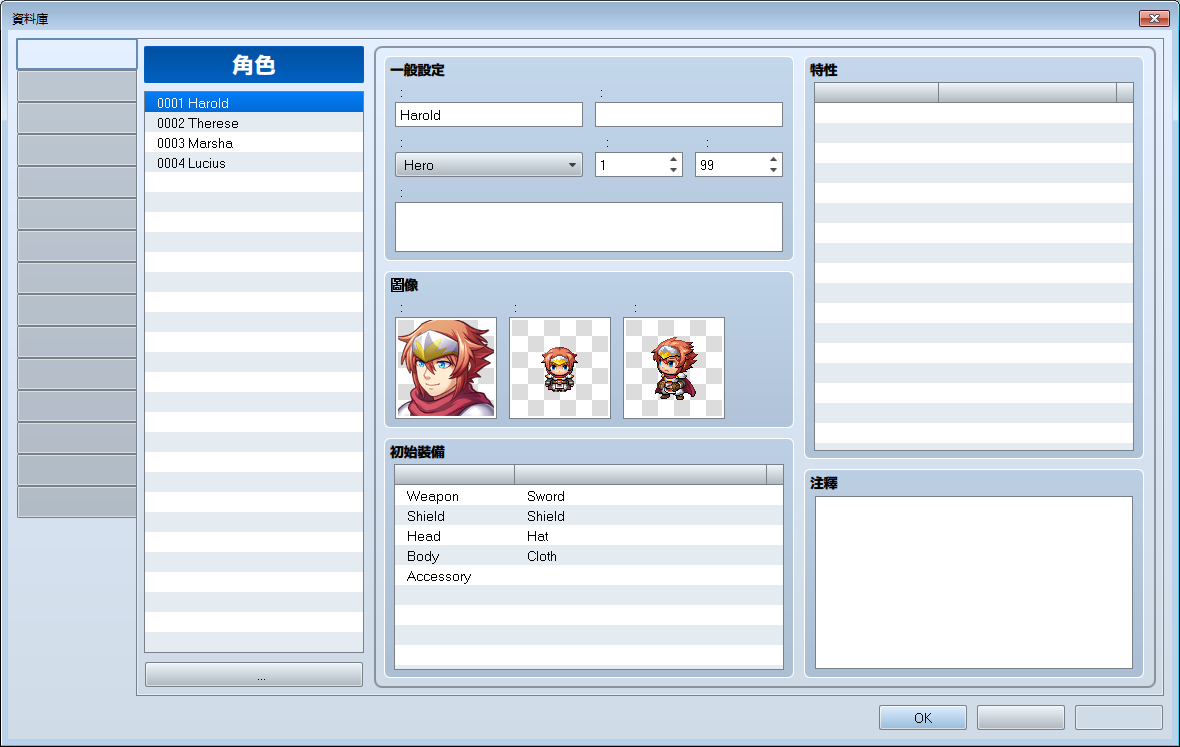Increase the value 99 with its up arrow

click(774, 159)
